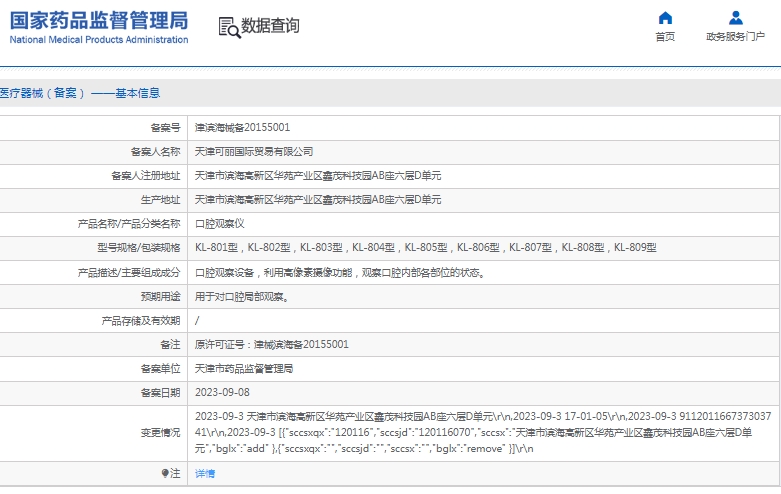The image size is (781, 494).
Task: Click the 产品描述/主要组成成分 label
Action: click(129, 273)
